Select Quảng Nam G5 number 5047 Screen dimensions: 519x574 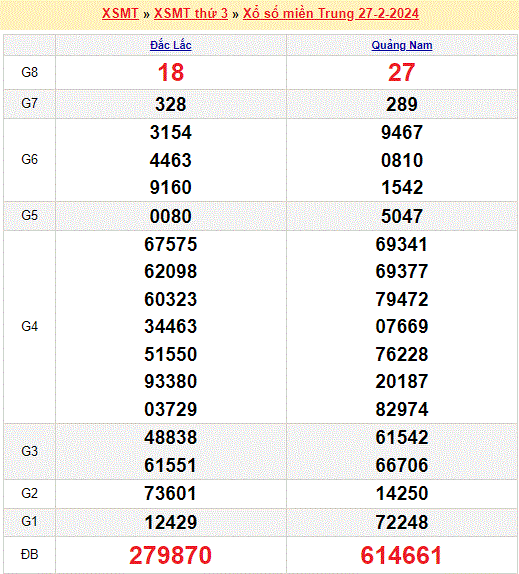402,216
